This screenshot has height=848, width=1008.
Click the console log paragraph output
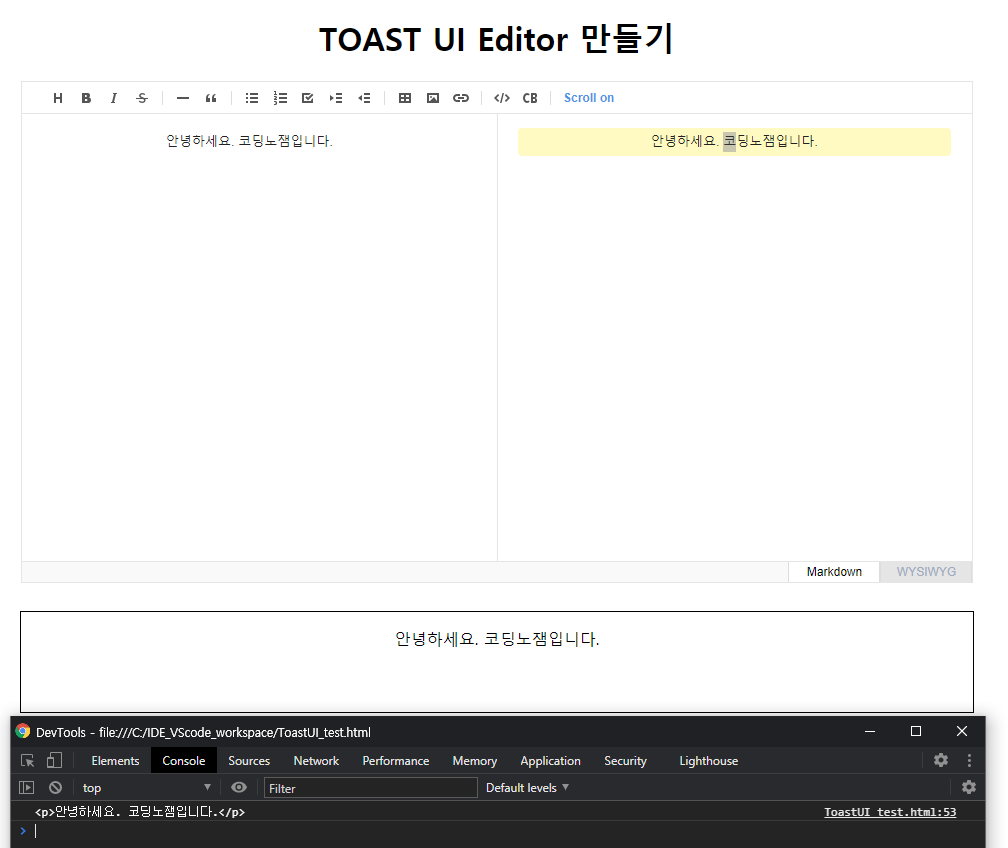point(140,812)
